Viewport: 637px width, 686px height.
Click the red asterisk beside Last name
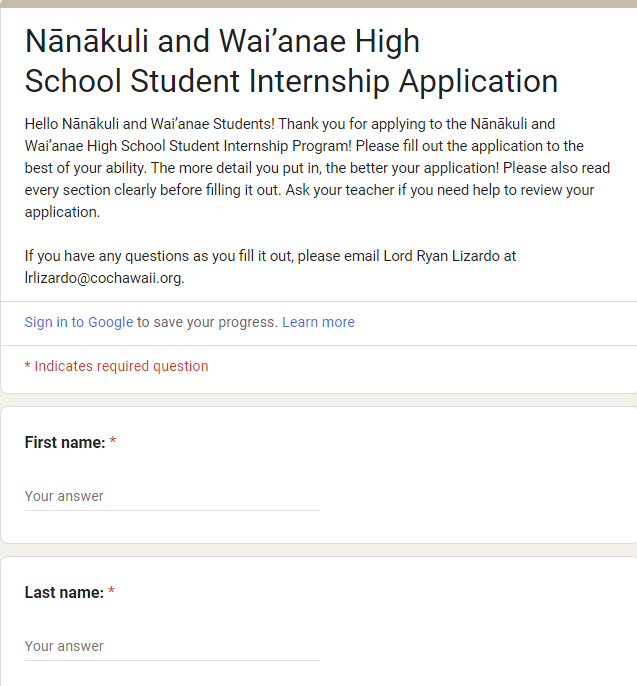pyautogui.click(x=111, y=591)
